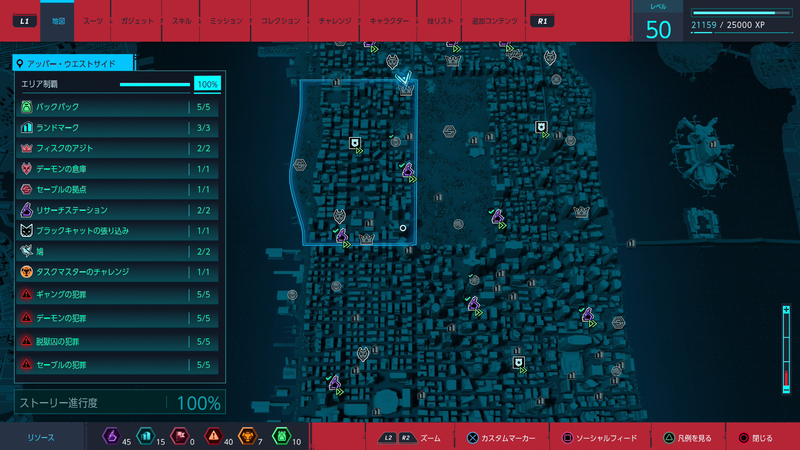Click the ストーリー進行度 100% panel
800x450 pixels.
coord(120,403)
